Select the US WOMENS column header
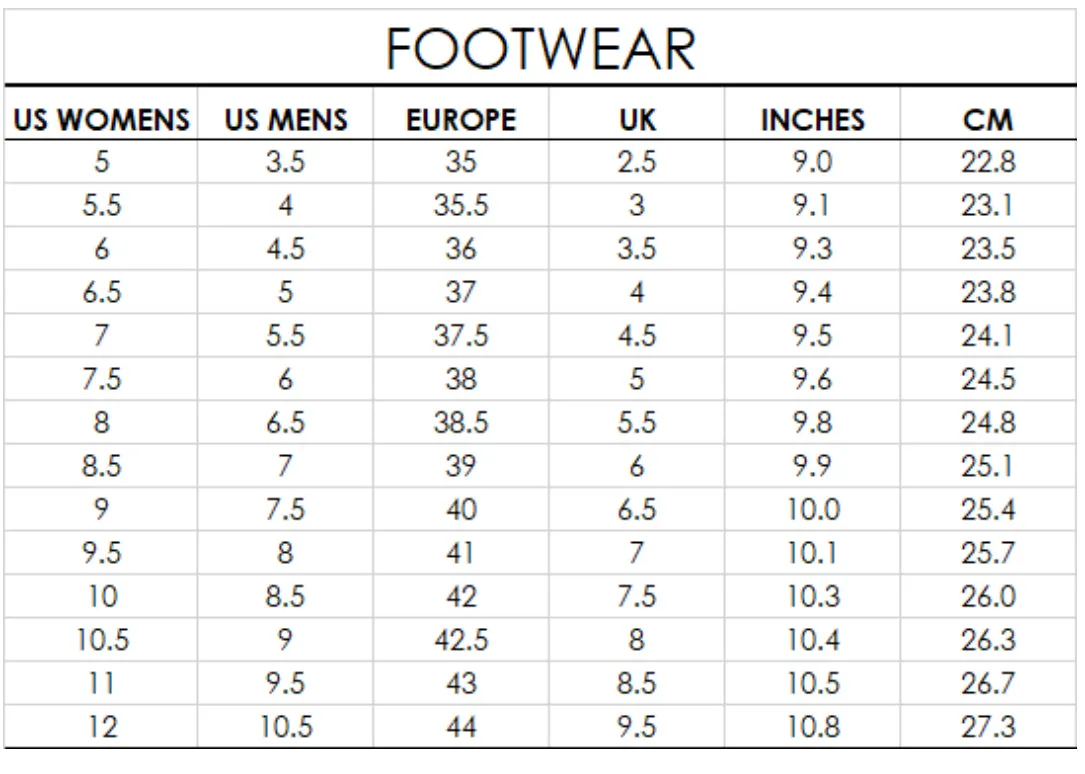The height and width of the screenshot is (774, 1085). click(101, 120)
